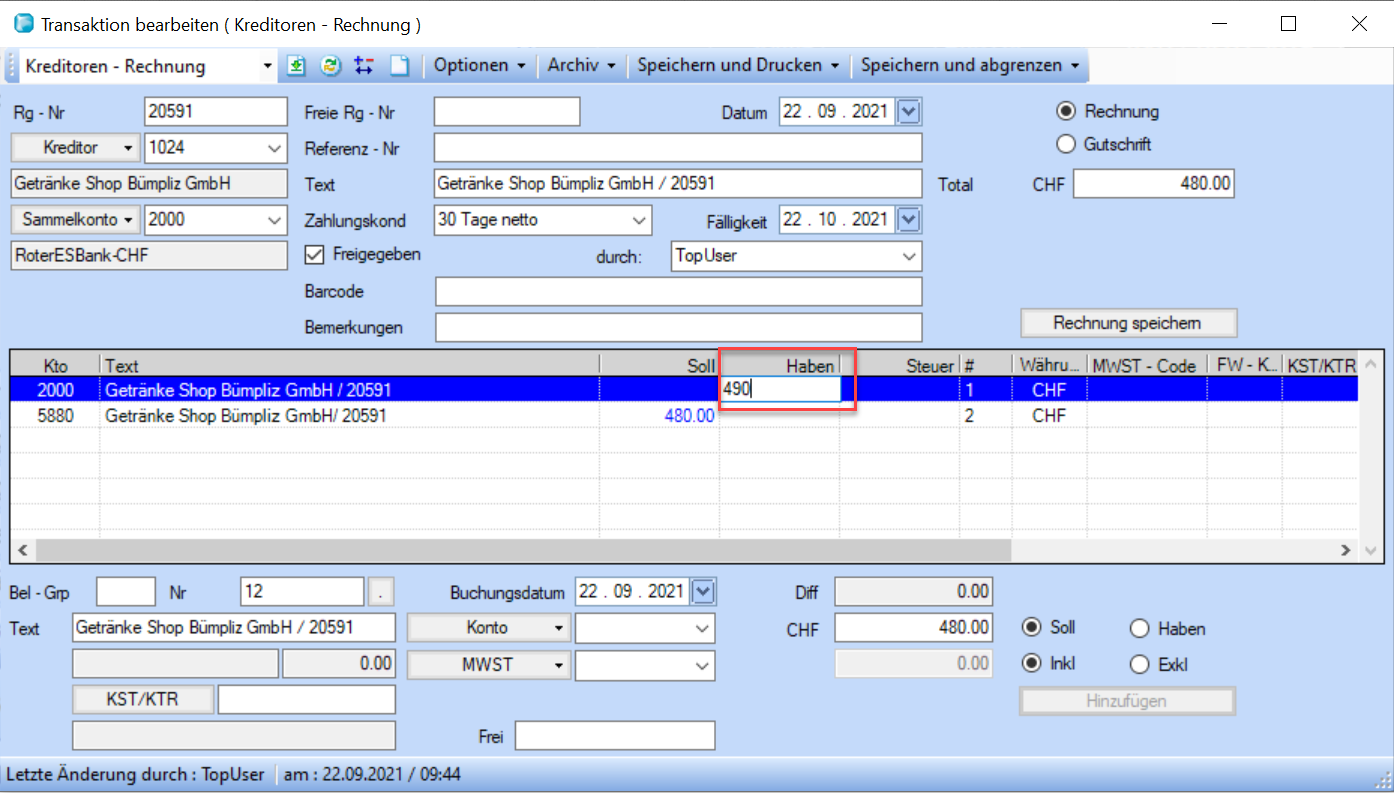Open the Datum calendar picker
The width and height of the screenshot is (1394, 793).
point(908,112)
